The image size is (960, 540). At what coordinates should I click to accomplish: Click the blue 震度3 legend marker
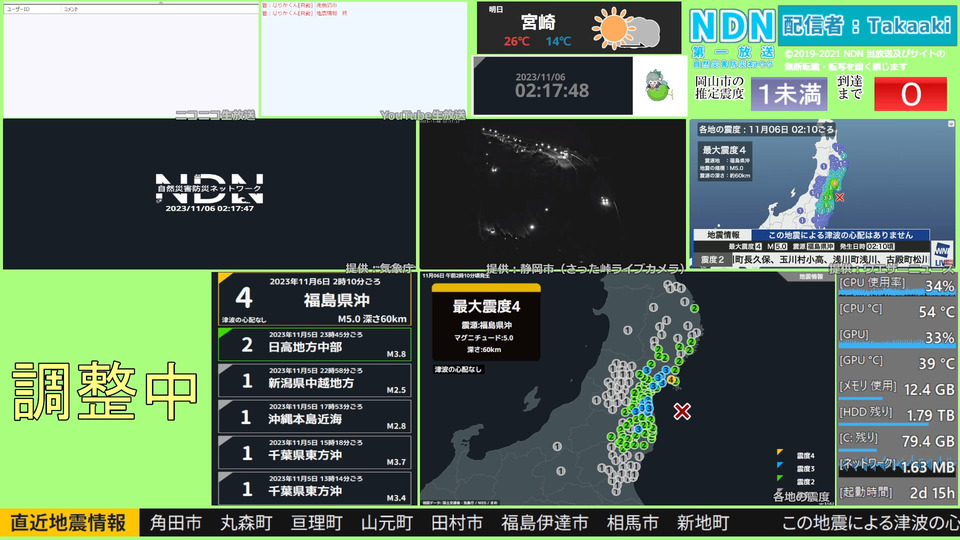(779, 466)
